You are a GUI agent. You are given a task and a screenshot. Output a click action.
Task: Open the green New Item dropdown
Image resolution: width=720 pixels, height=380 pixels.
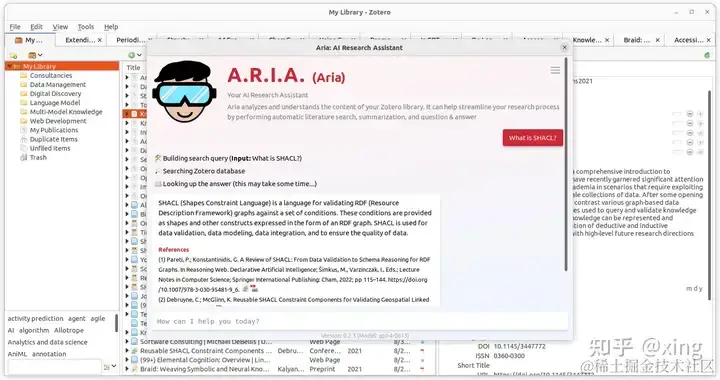click(135, 55)
